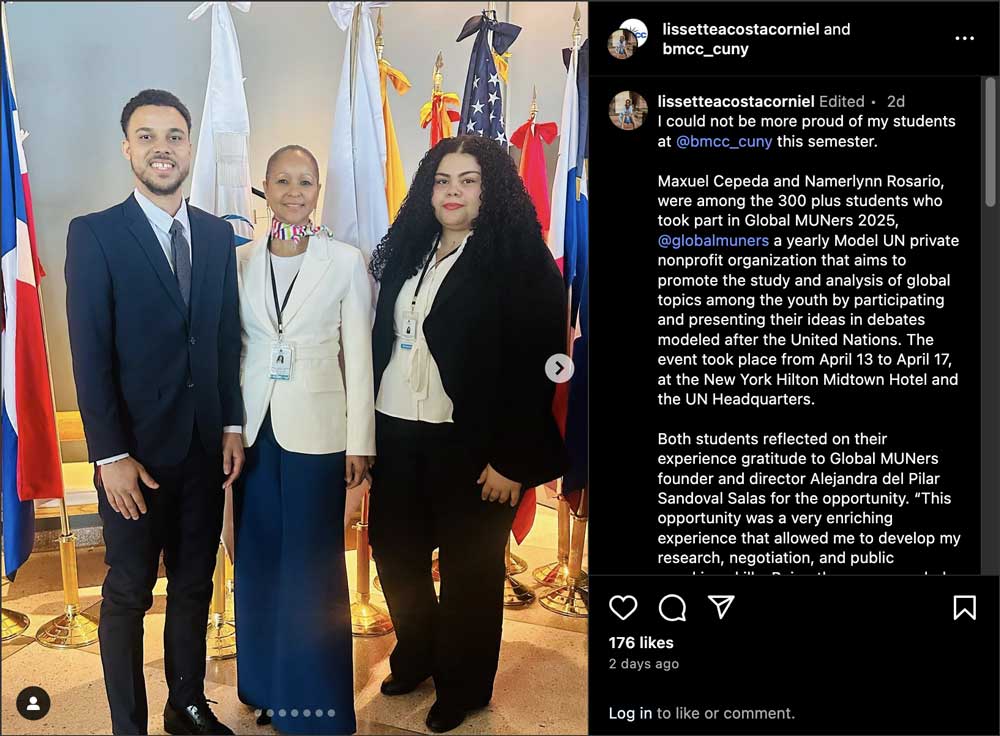Screen dimensions: 1000x736
Task: Open the @globalmuners mention link
Action: coord(713,240)
